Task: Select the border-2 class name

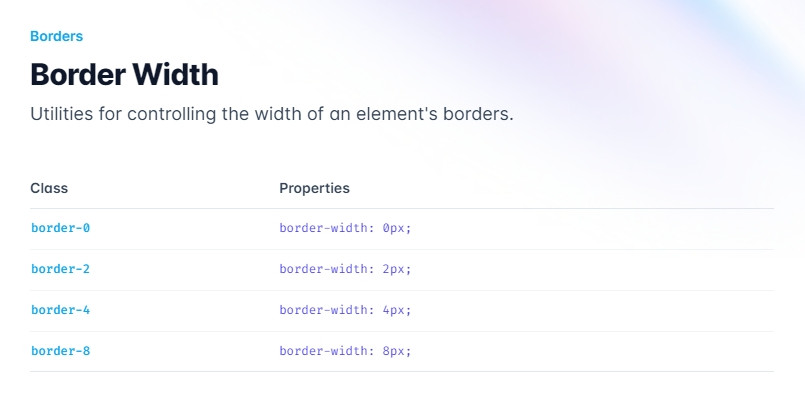Action: pos(61,269)
